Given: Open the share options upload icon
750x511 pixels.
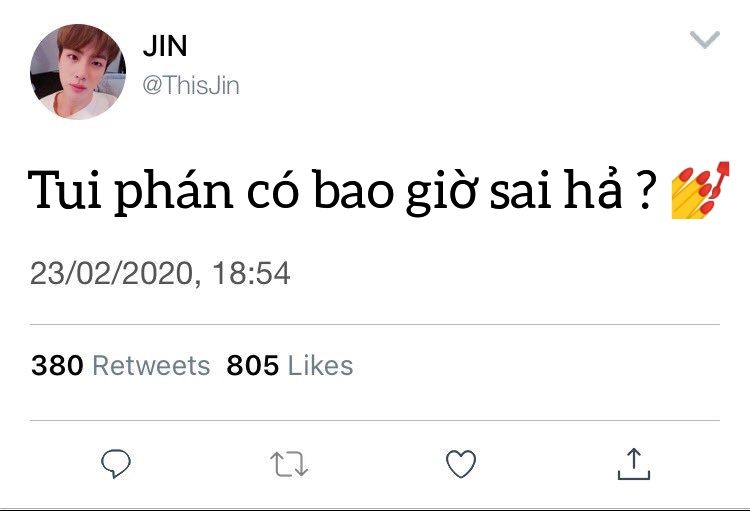Looking at the screenshot, I should click(x=634, y=464).
